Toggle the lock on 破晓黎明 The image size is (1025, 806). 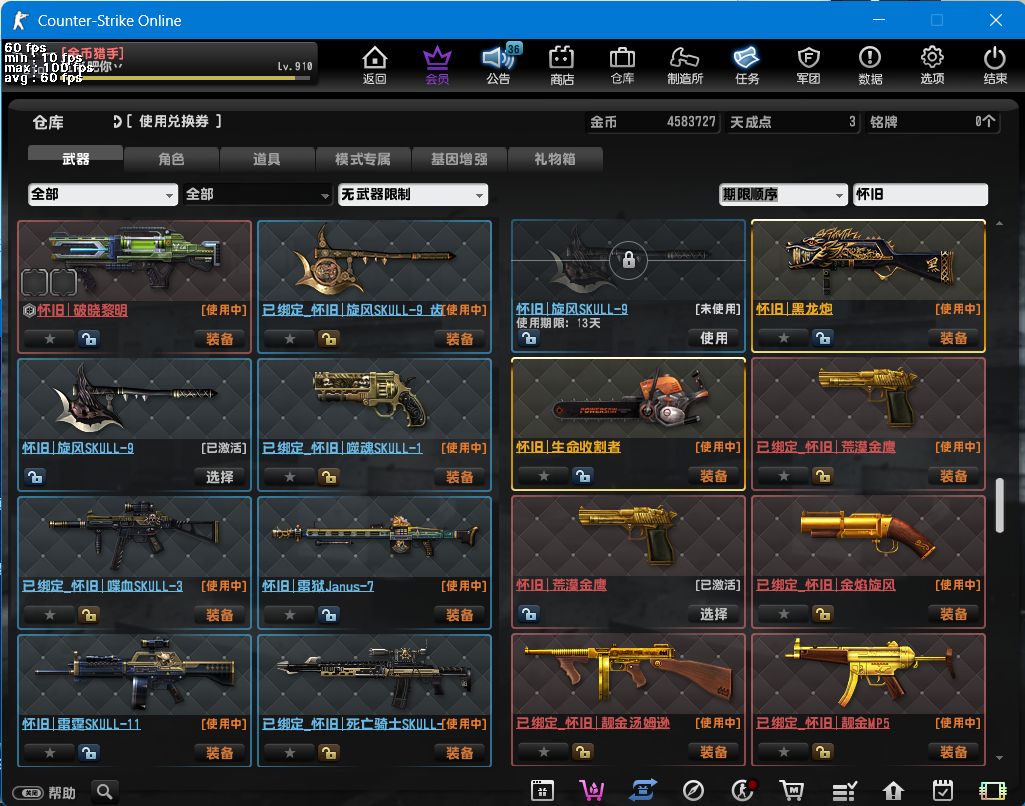89,339
